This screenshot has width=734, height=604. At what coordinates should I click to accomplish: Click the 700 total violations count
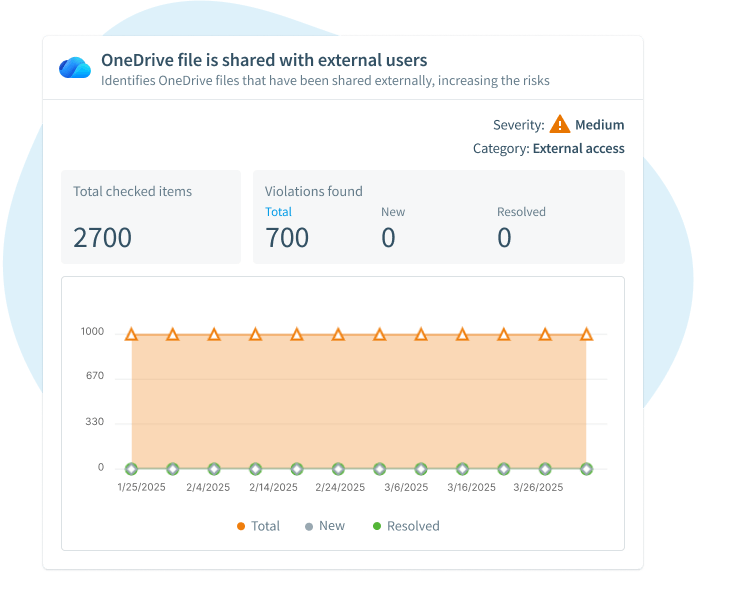coord(287,238)
